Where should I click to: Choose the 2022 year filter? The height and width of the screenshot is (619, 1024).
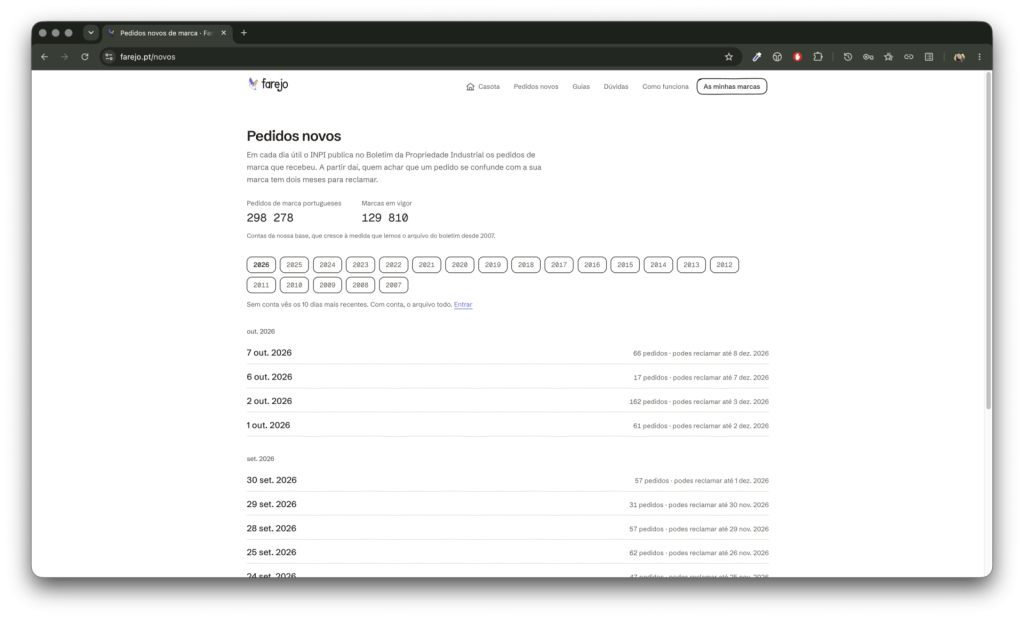click(x=393, y=264)
